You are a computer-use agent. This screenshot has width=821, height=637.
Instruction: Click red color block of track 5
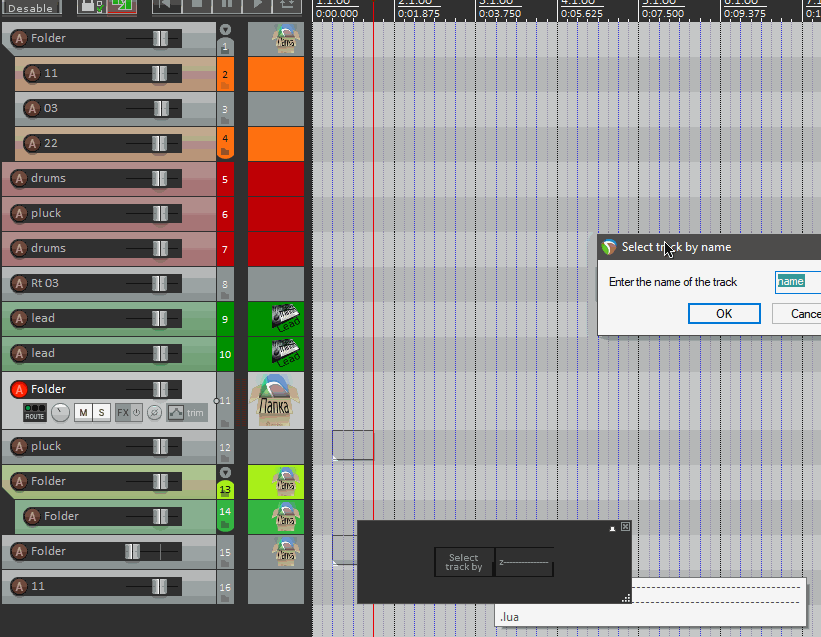276,179
